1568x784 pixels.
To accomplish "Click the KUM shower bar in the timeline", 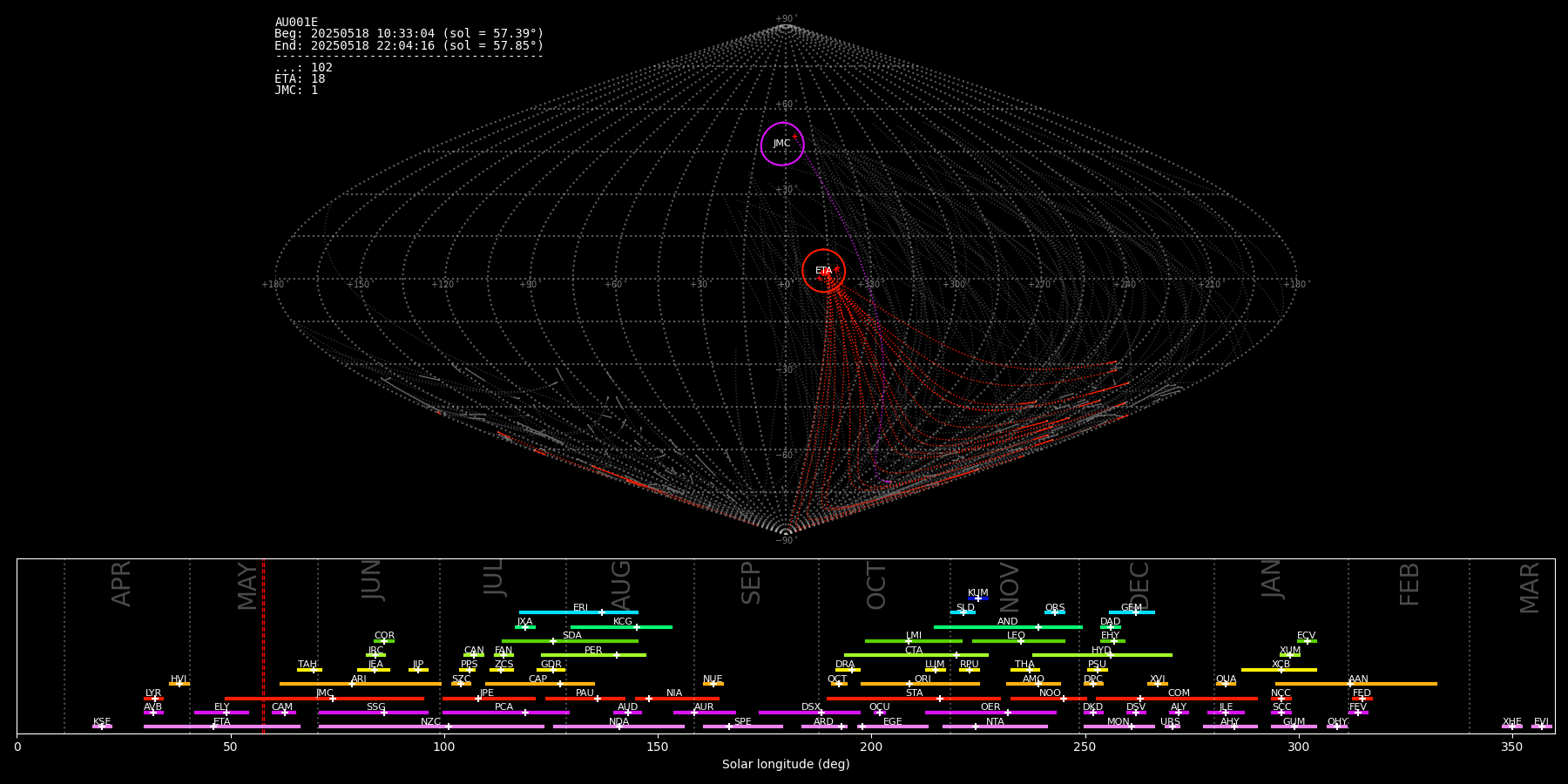I will coord(978,598).
